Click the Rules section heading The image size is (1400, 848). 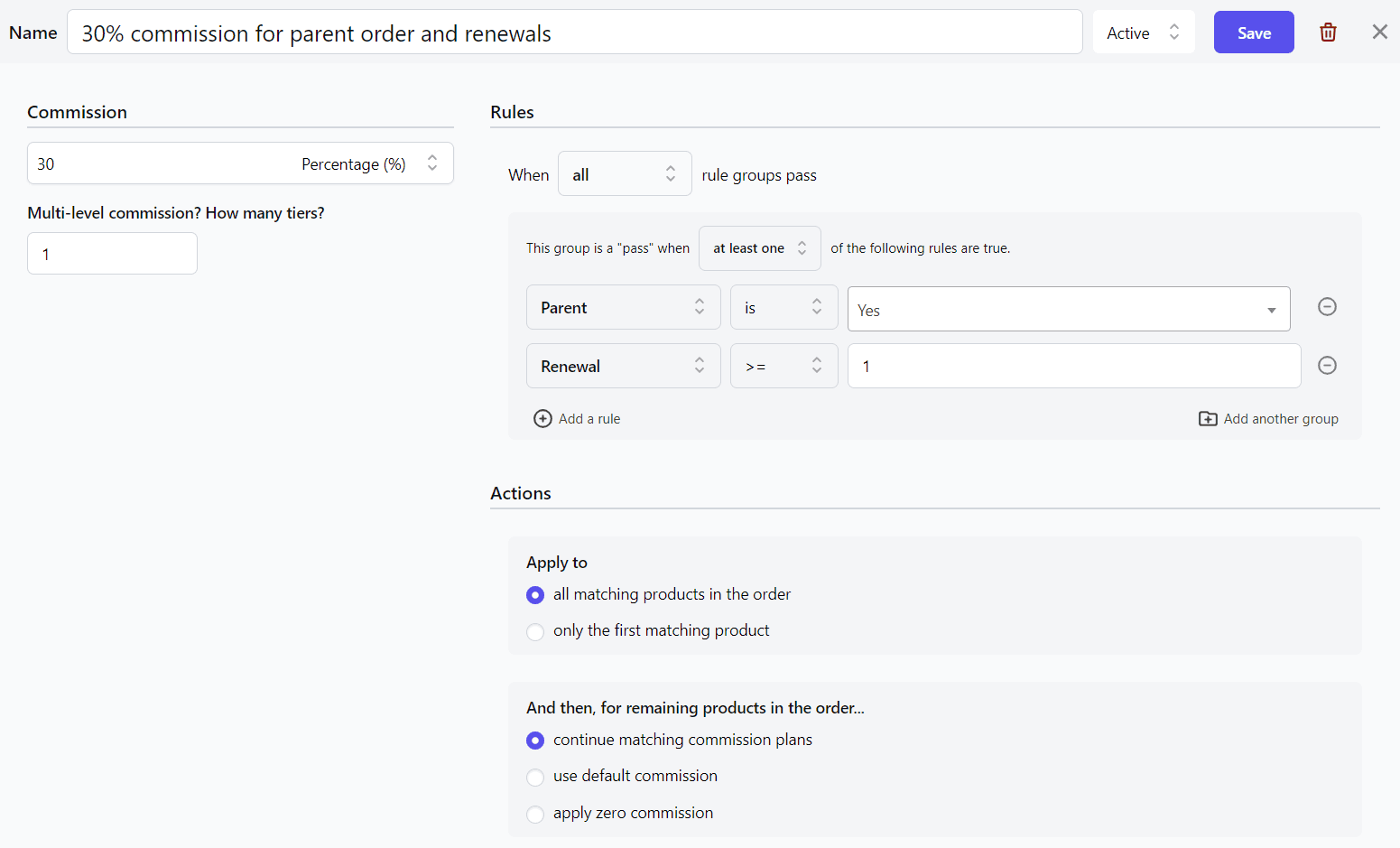coord(512,112)
